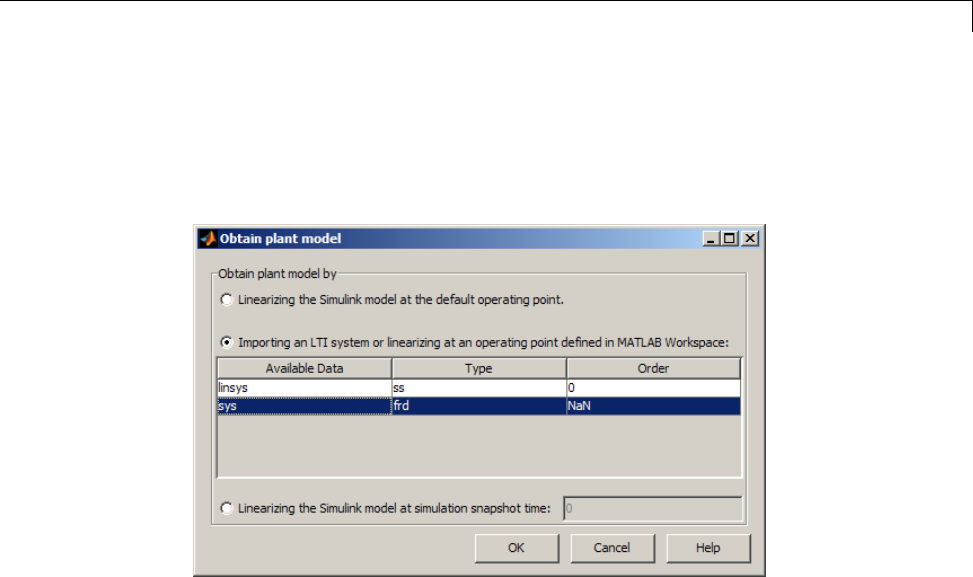The height and width of the screenshot is (577, 973).
Task: Click the Type column header
Action: [x=479, y=369]
